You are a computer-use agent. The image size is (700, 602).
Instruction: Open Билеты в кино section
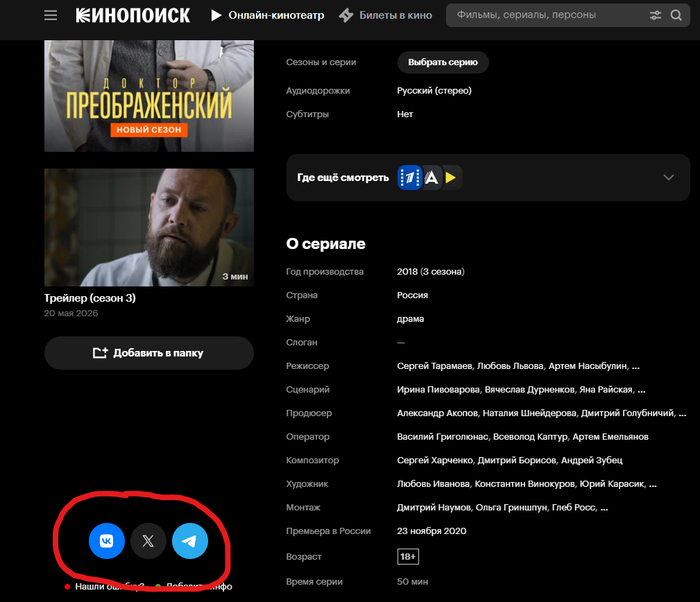click(396, 15)
